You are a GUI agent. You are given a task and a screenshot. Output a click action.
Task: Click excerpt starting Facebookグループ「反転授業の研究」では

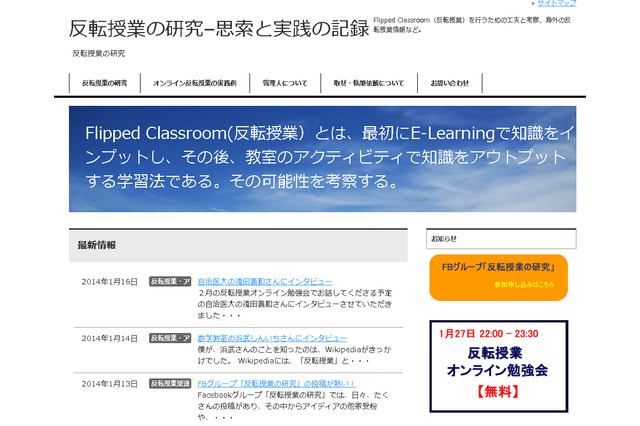293,406
